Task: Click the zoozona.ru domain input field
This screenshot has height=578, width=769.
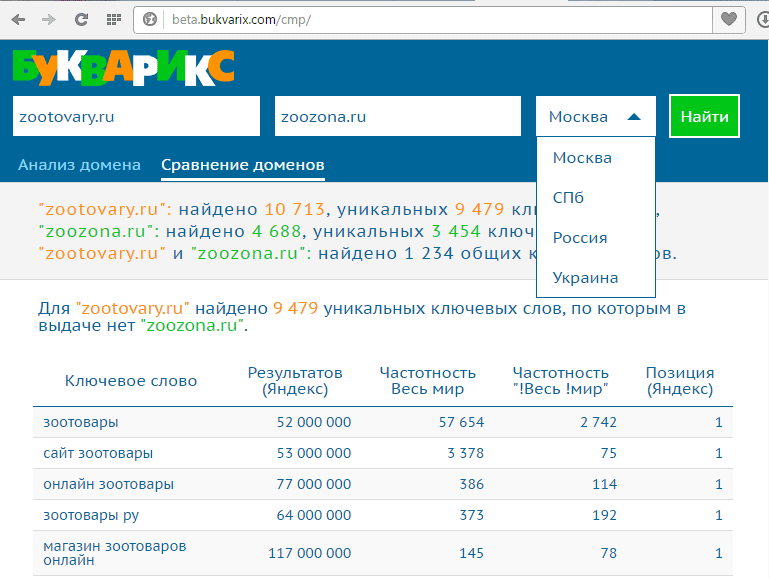Action: (398, 116)
